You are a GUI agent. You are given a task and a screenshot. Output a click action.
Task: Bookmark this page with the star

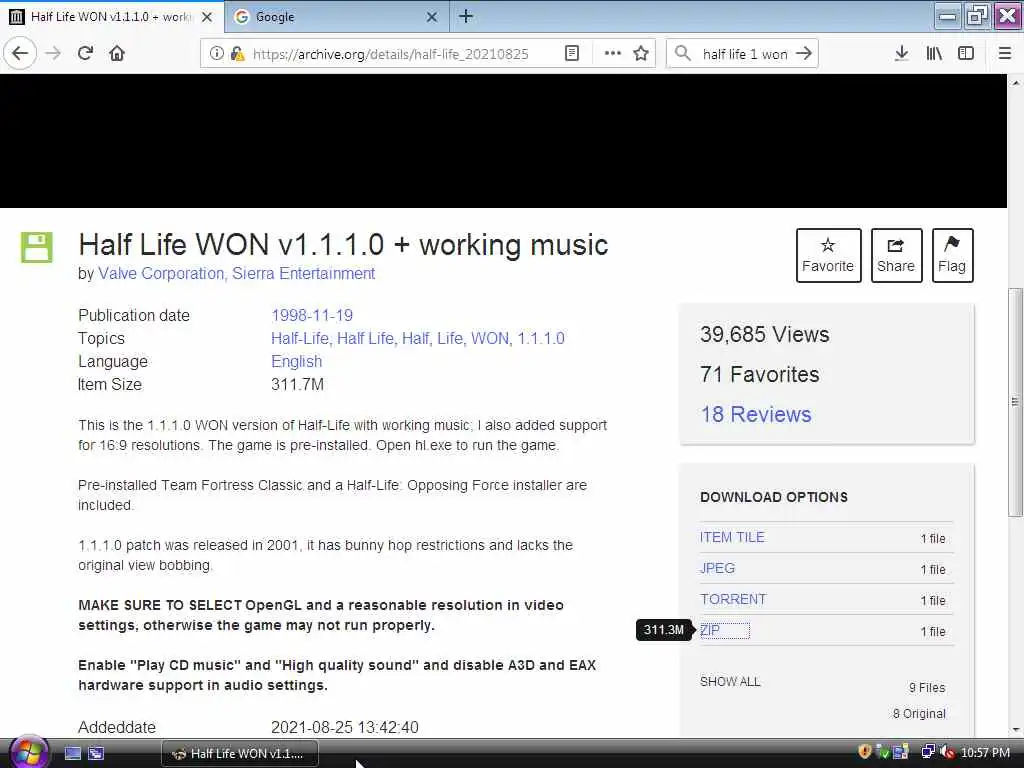pos(641,54)
